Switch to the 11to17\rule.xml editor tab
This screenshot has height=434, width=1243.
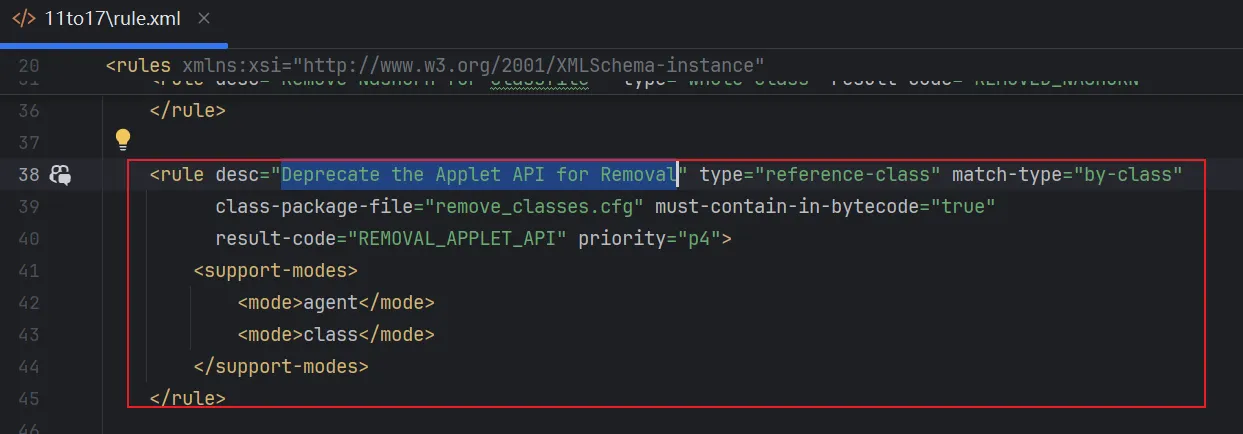click(x=113, y=21)
